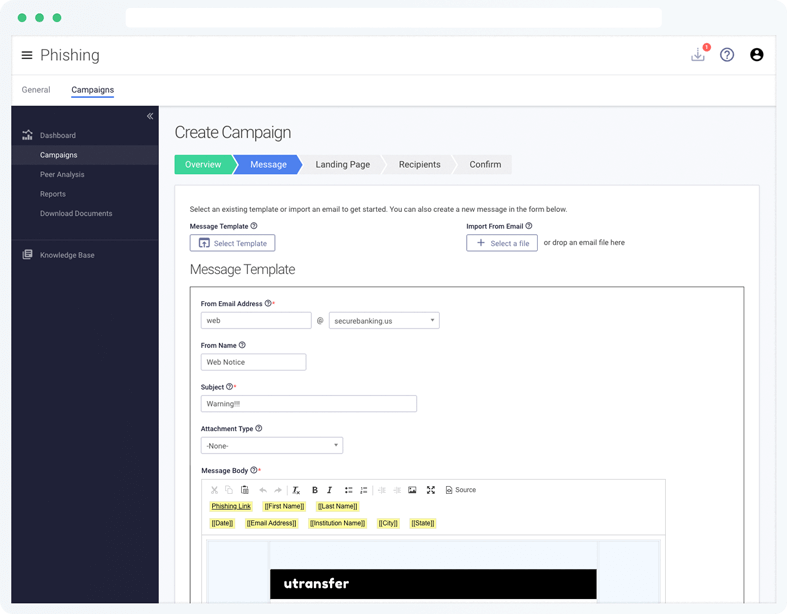Go to the Landing Page step
Image resolution: width=787 pixels, height=614 pixels.
click(342, 165)
